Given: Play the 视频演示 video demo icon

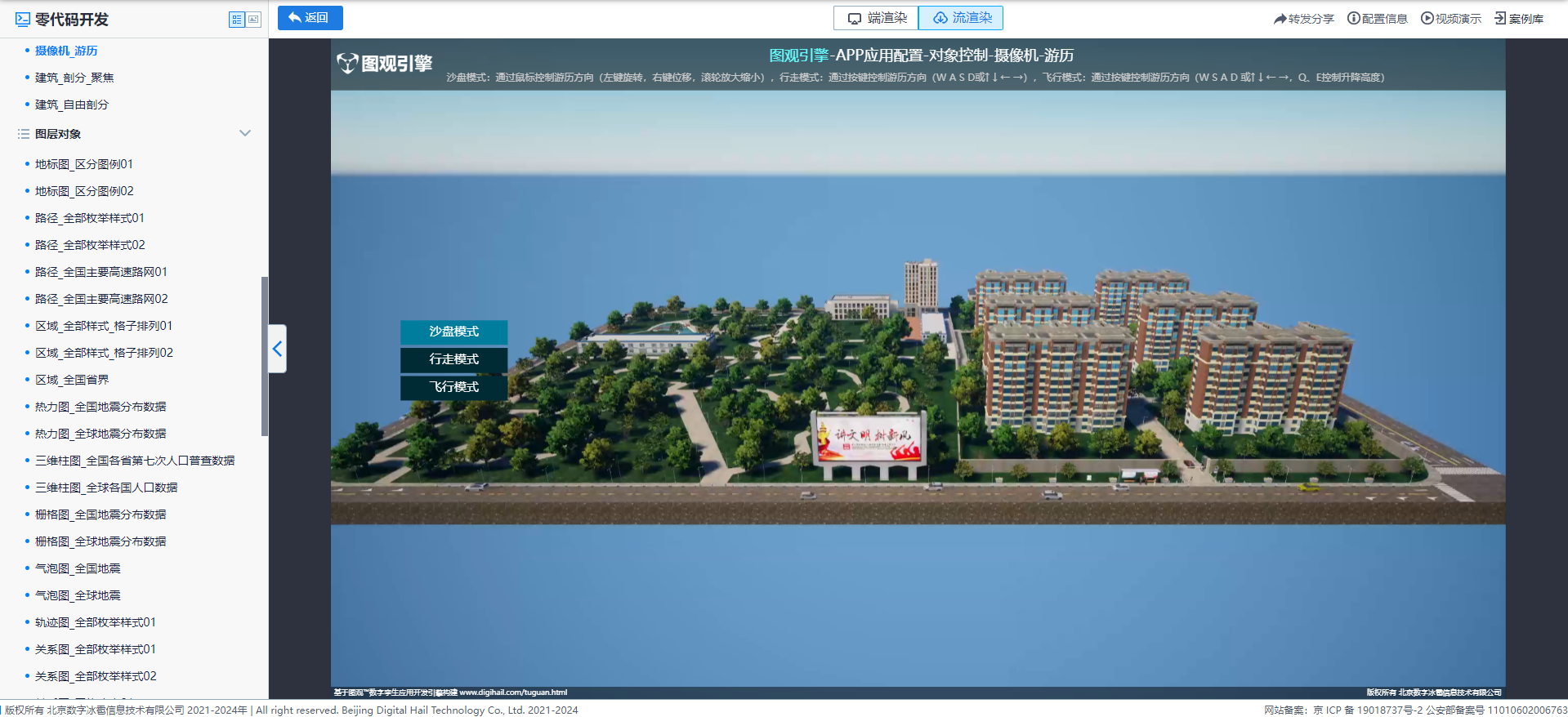Looking at the screenshot, I should tap(1427, 18).
